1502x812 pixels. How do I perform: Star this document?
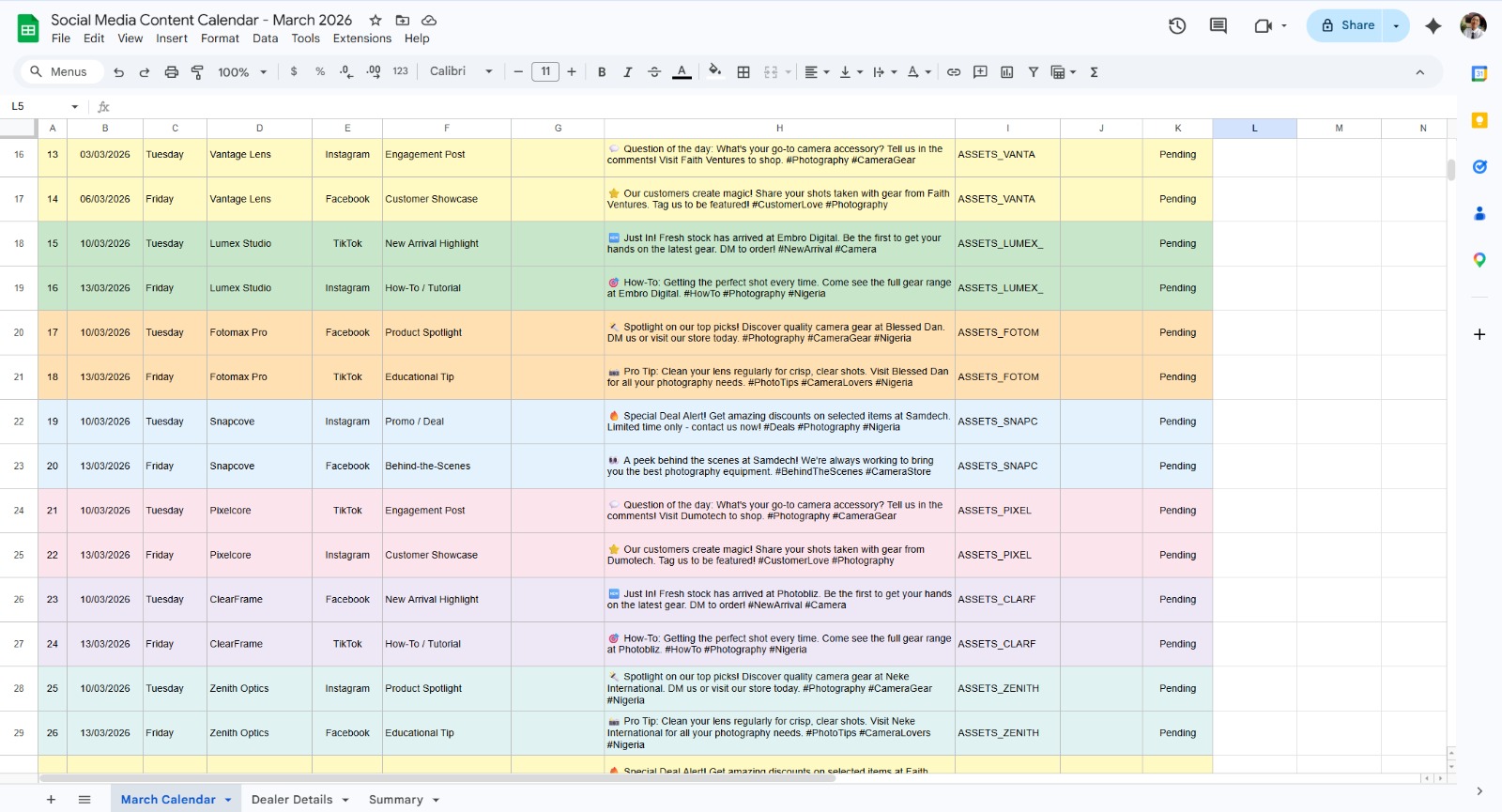coord(375,20)
